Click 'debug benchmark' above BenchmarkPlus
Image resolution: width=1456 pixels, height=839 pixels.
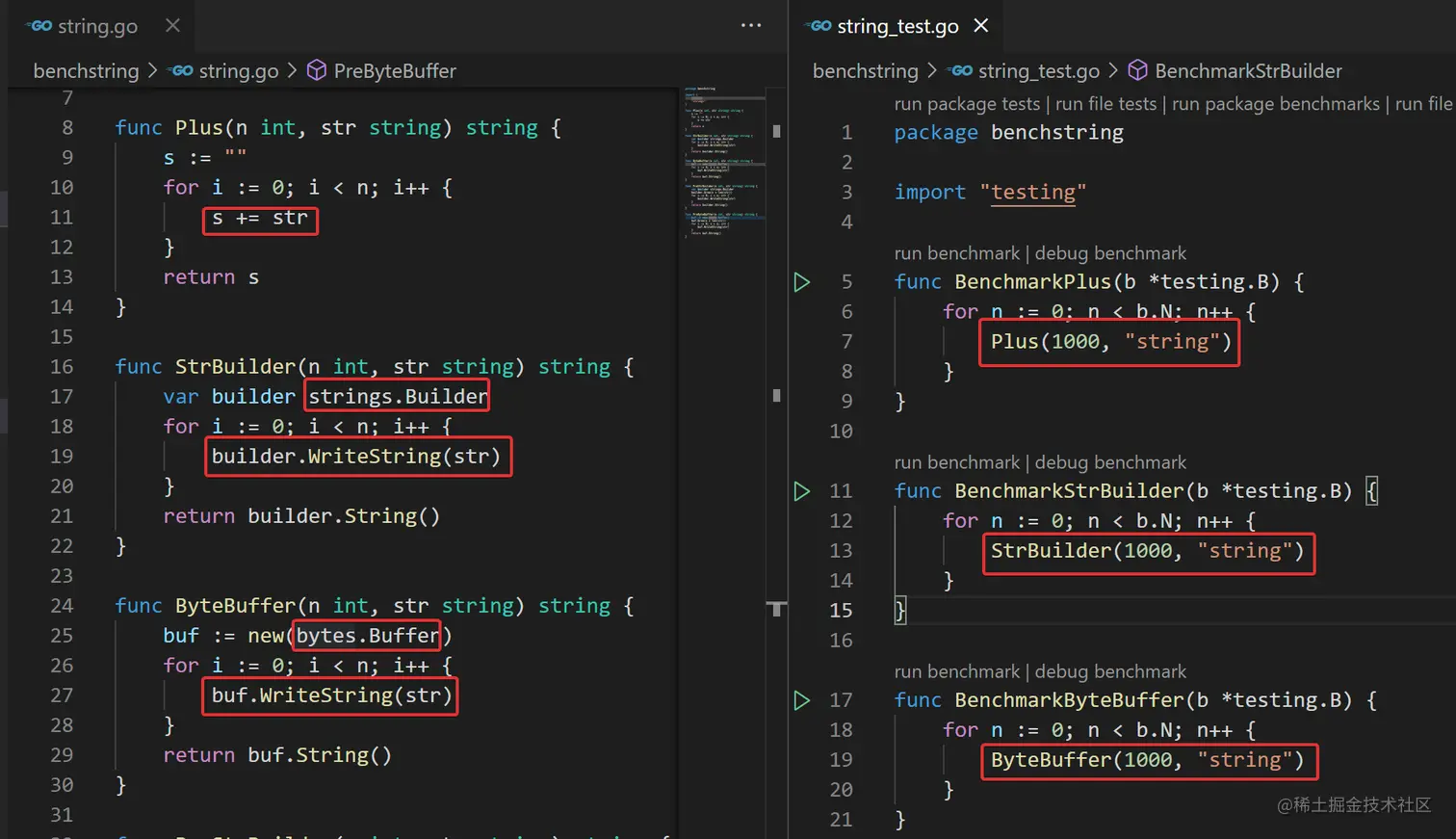pos(1110,253)
